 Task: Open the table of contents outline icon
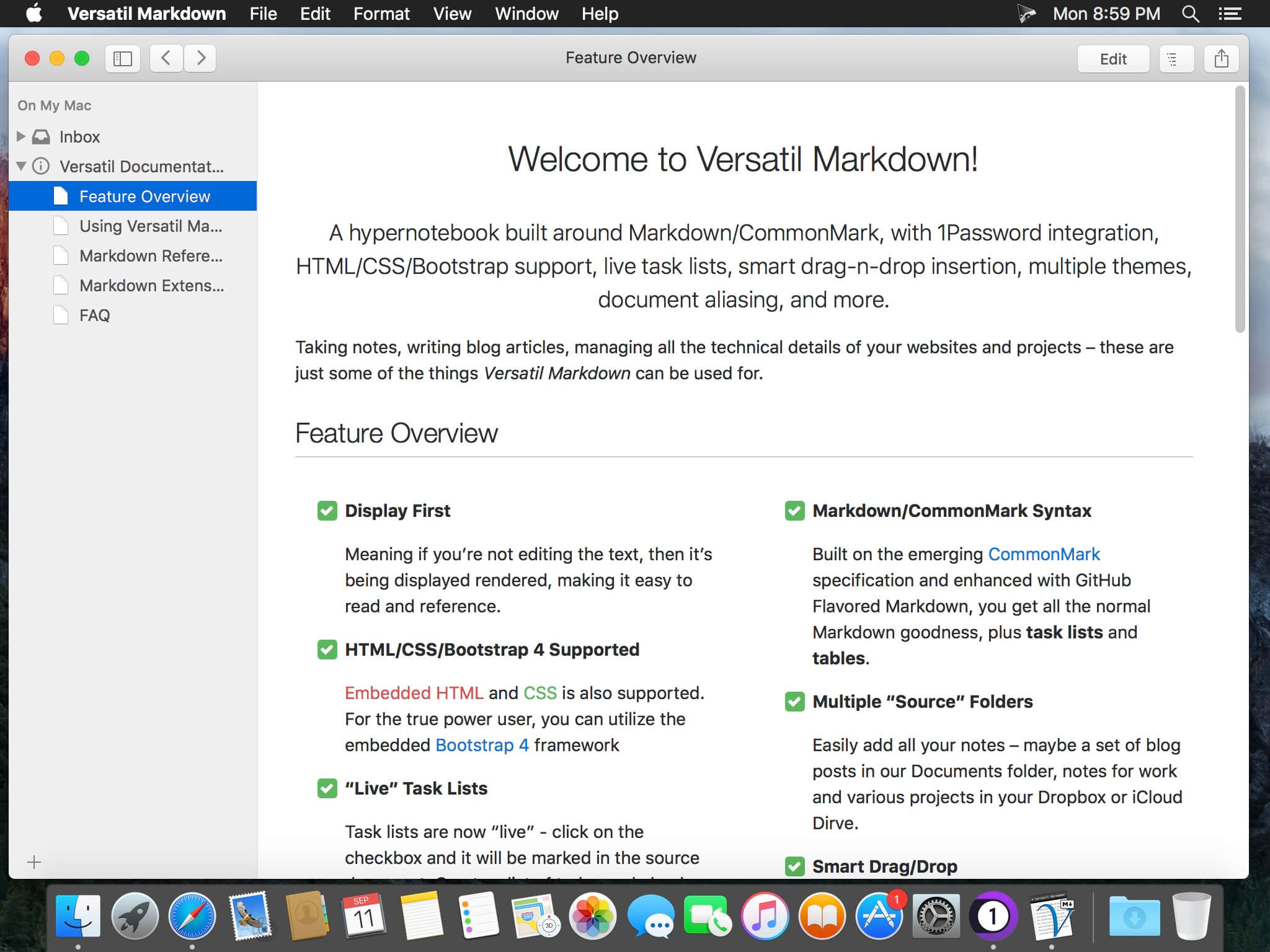pos(1176,59)
